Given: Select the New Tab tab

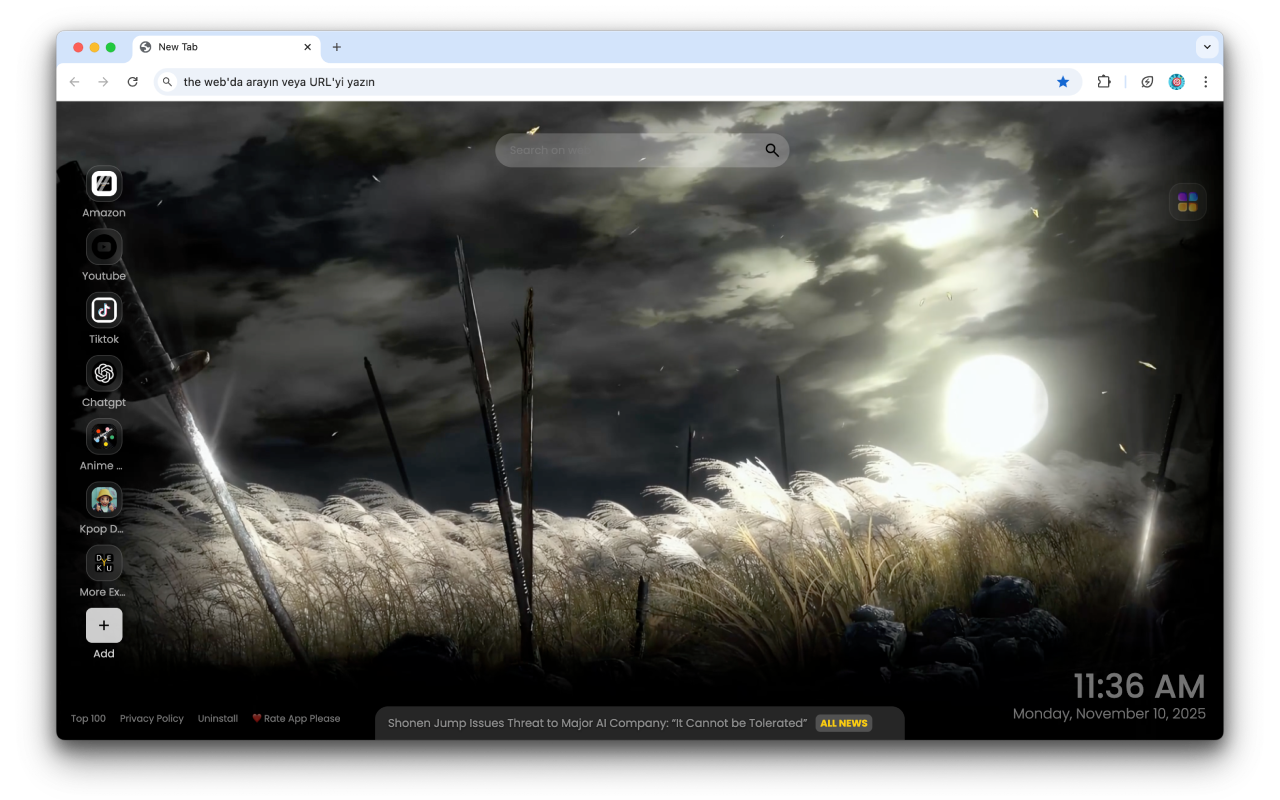Looking at the screenshot, I should click(x=226, y=47).
